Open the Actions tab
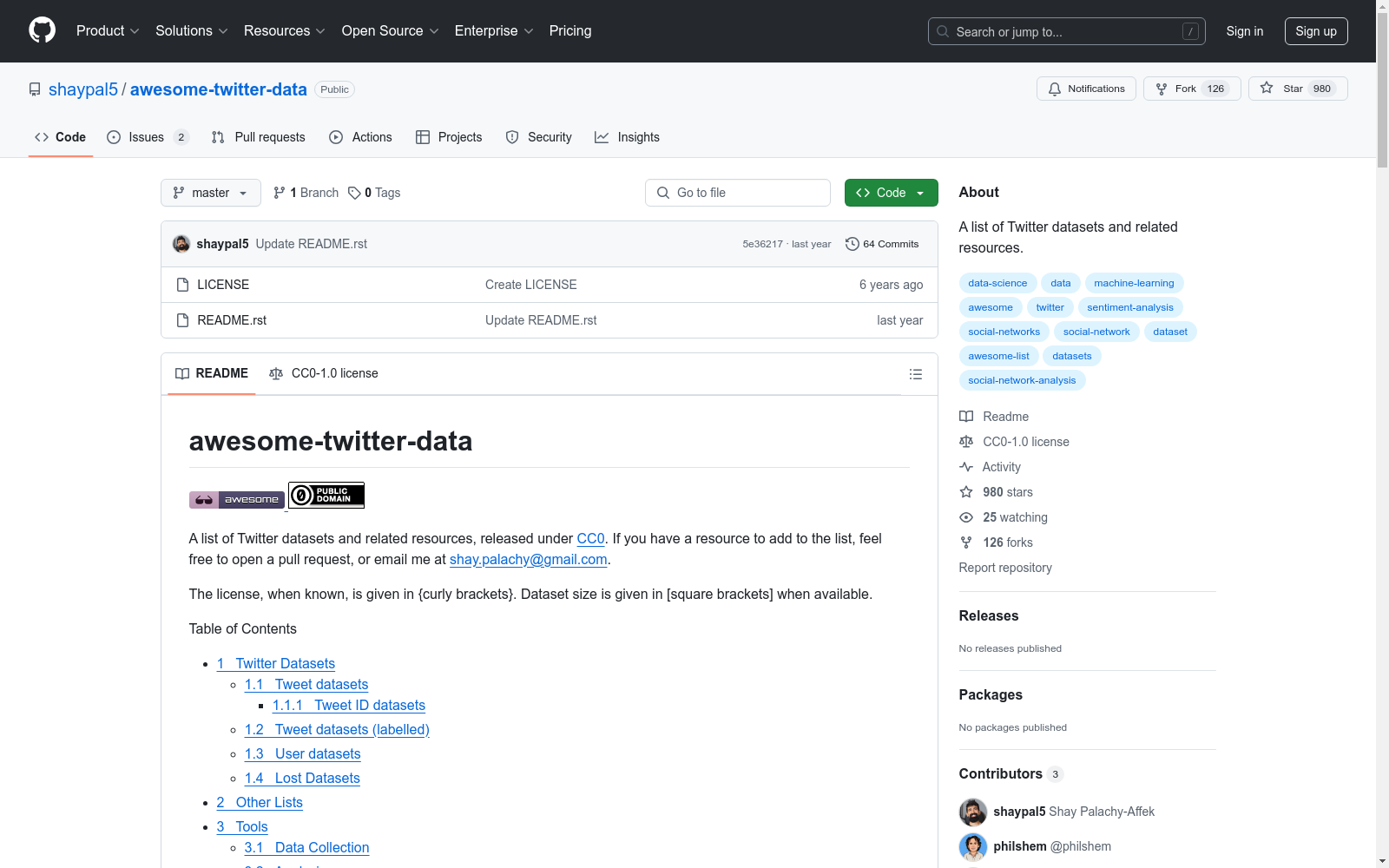The image size is (1389, 868). point(360,137)
